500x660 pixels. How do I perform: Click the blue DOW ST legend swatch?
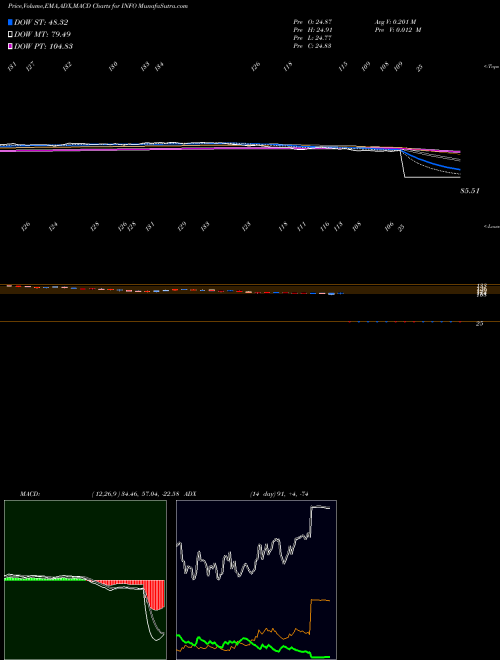point(10,22)
